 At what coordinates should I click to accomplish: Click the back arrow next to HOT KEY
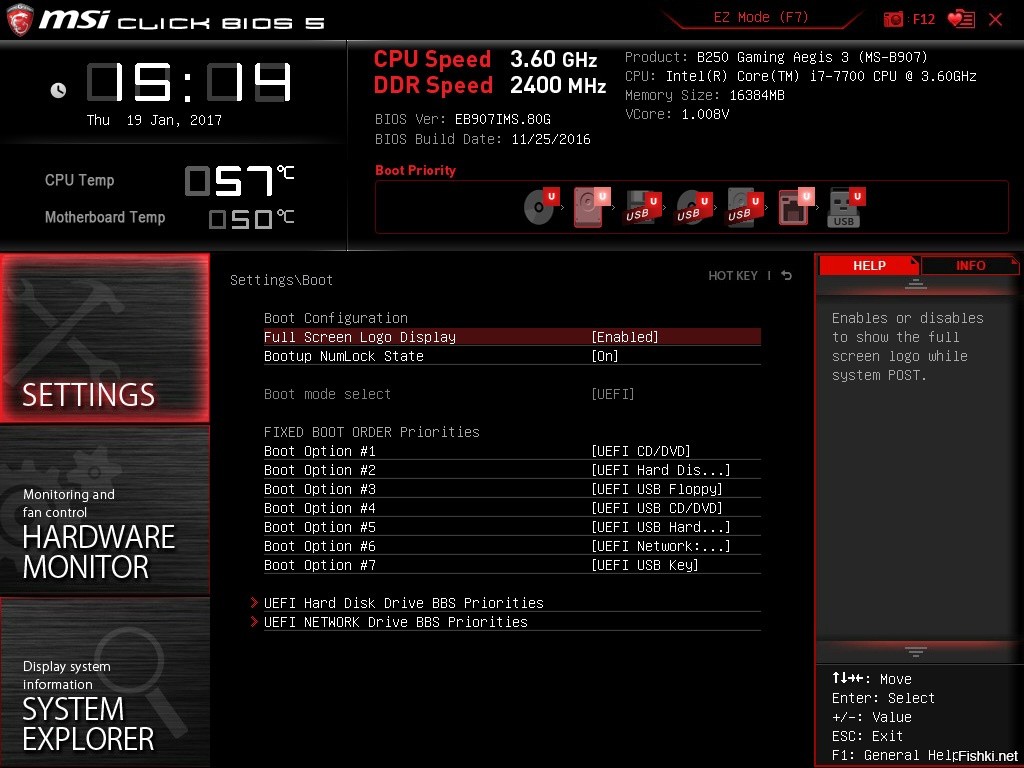[787, 276]
